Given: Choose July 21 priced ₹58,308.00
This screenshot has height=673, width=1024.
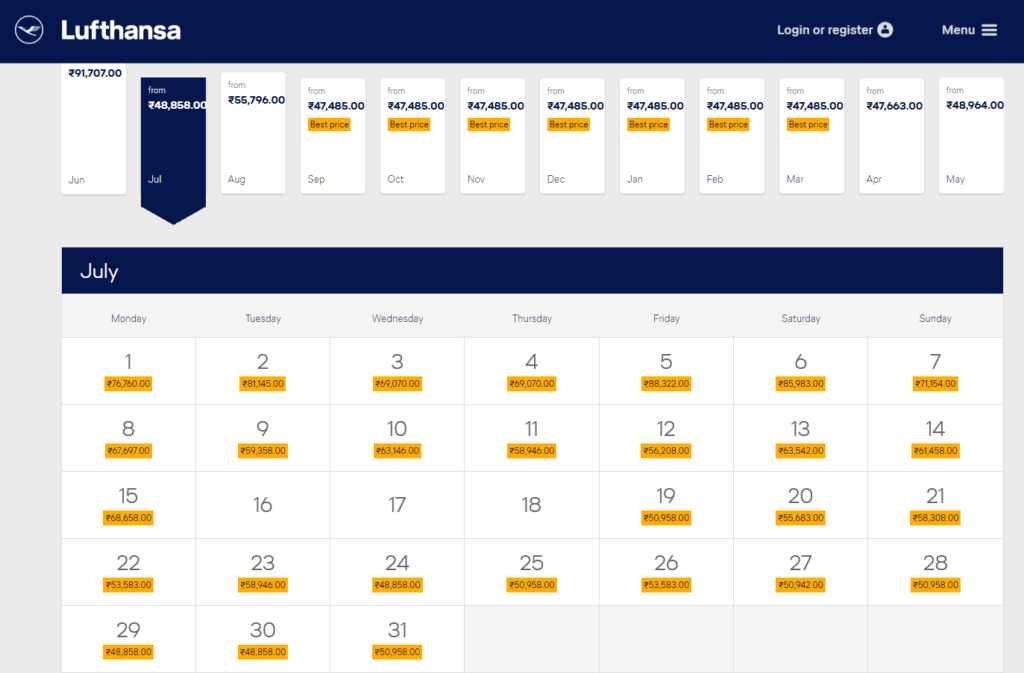Looking at the screenshot, I should (x=935, y=505).
